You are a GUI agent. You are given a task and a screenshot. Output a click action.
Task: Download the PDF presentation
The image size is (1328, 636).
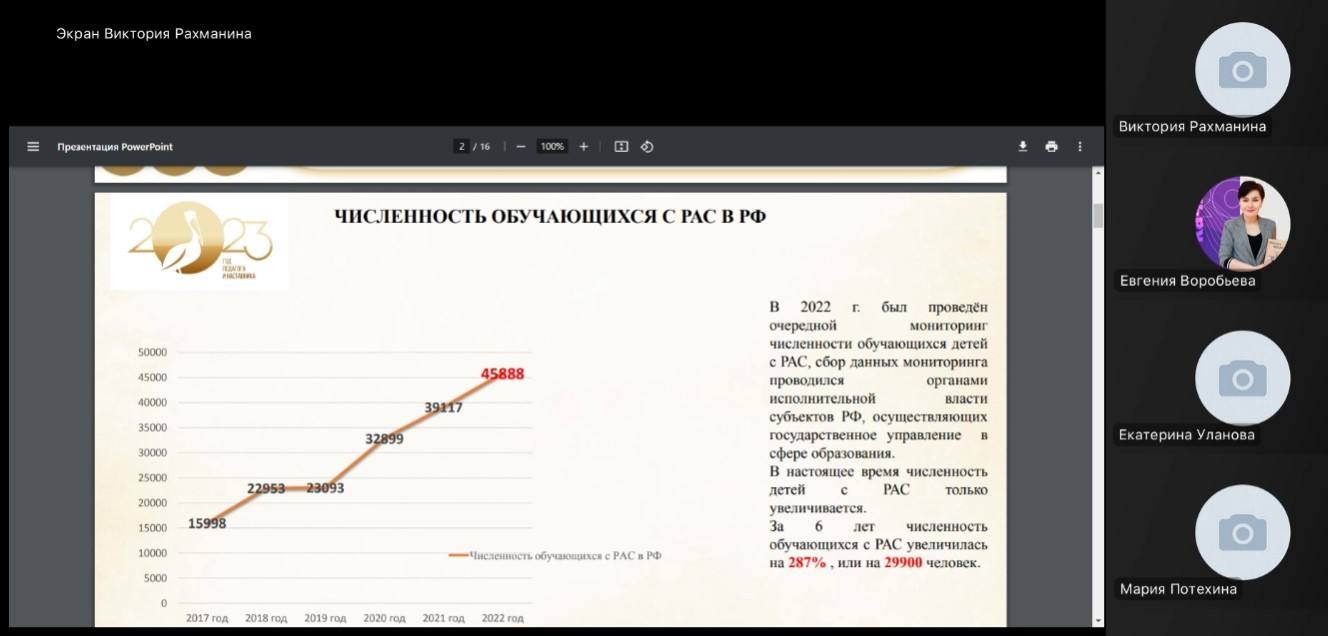[1023, 146]
